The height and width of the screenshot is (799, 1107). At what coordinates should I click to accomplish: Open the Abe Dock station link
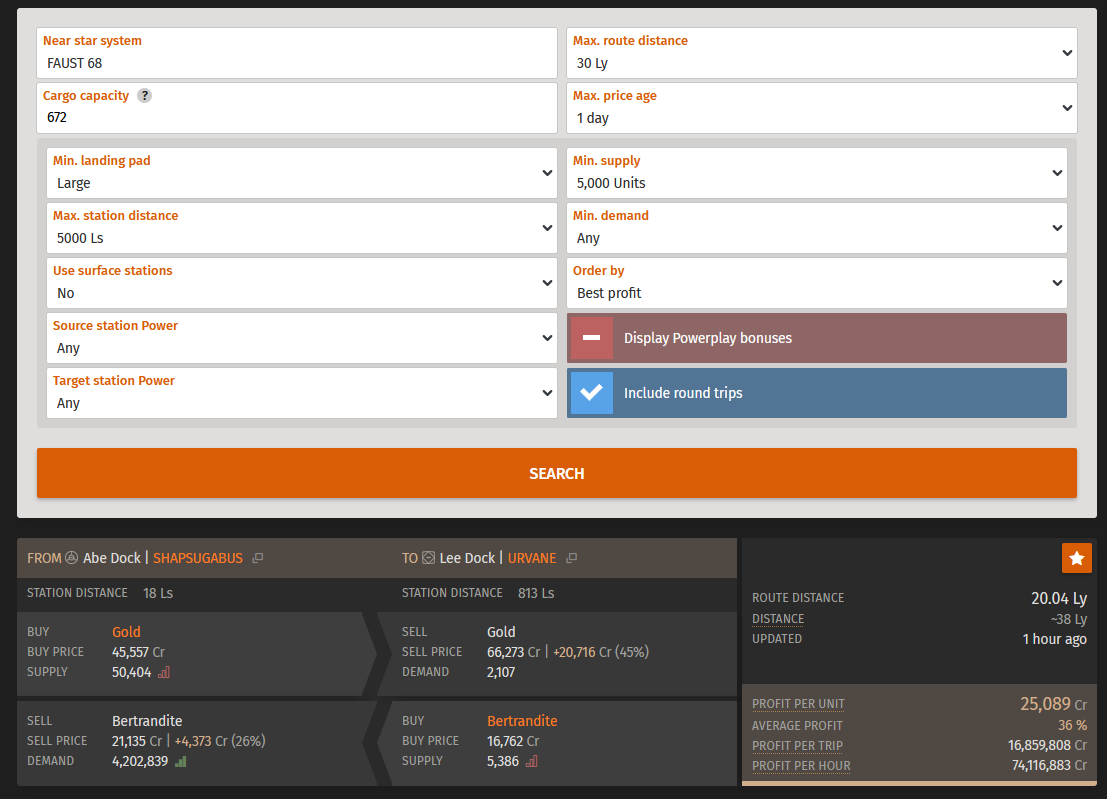[x=112, y=558]
